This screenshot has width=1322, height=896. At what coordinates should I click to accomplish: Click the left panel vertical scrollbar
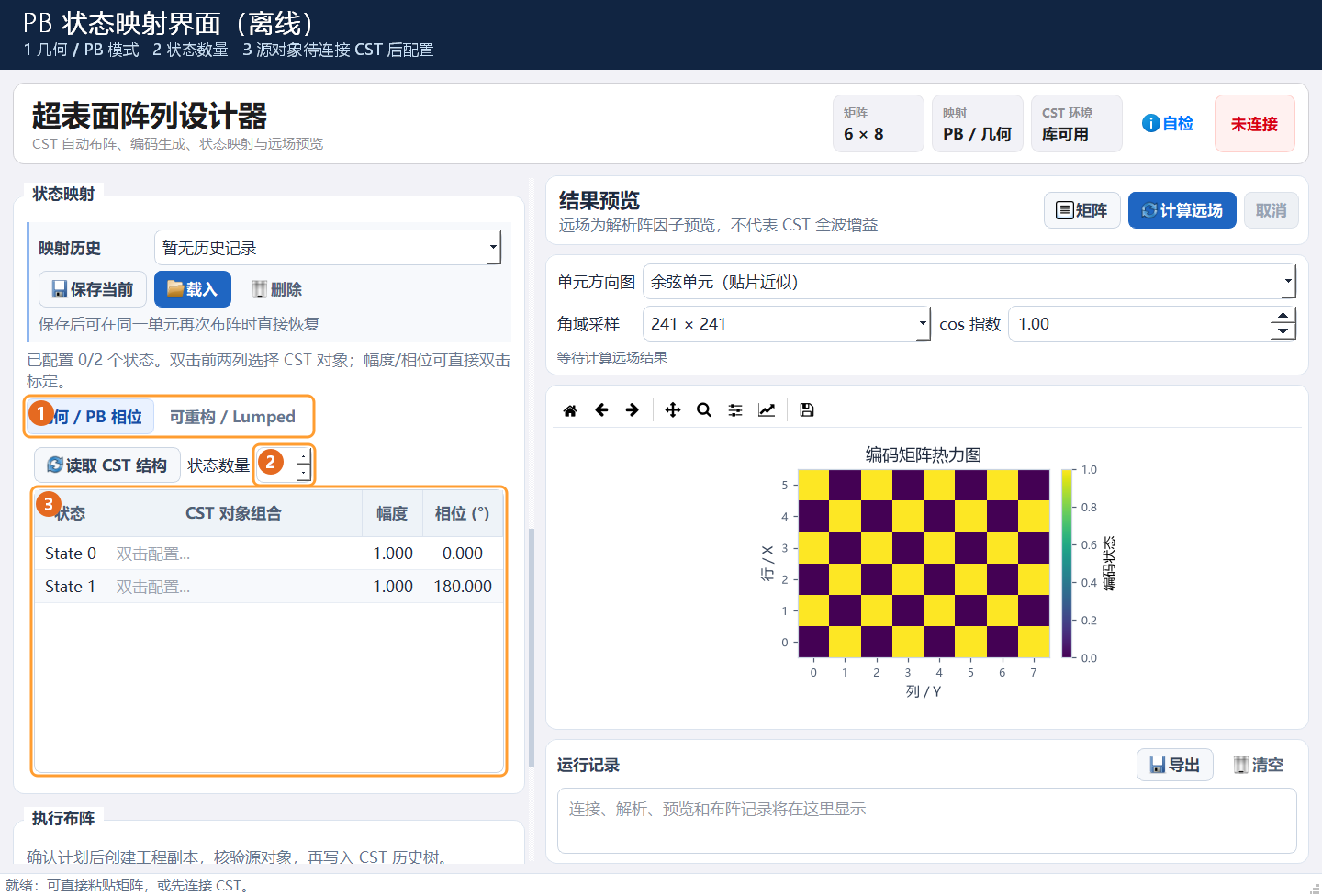(x=532, y=647)
